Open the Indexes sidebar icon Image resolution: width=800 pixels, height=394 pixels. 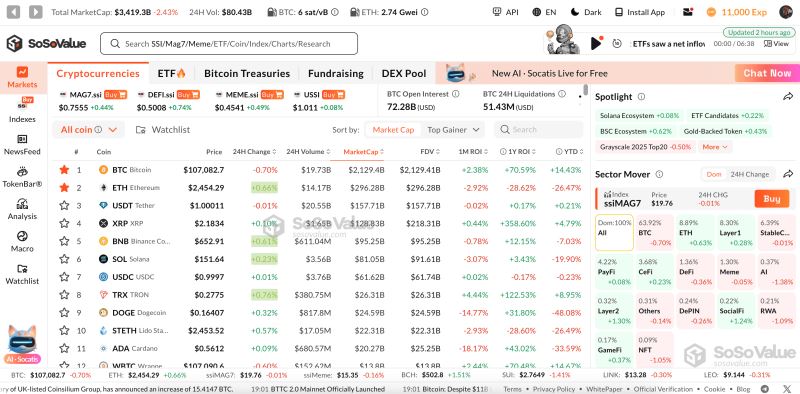coord(23,104)
